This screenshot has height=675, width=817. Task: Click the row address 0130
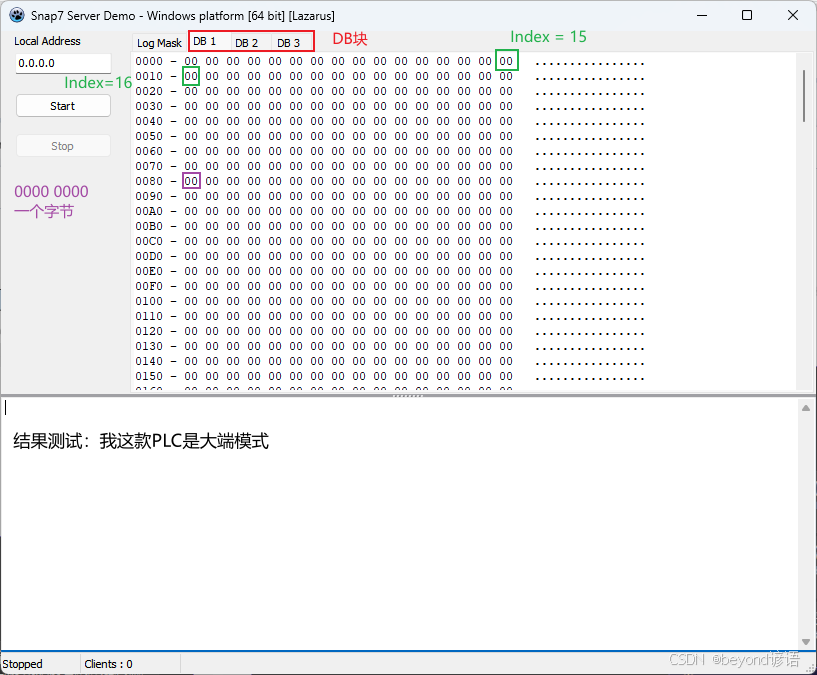point(149,347)
